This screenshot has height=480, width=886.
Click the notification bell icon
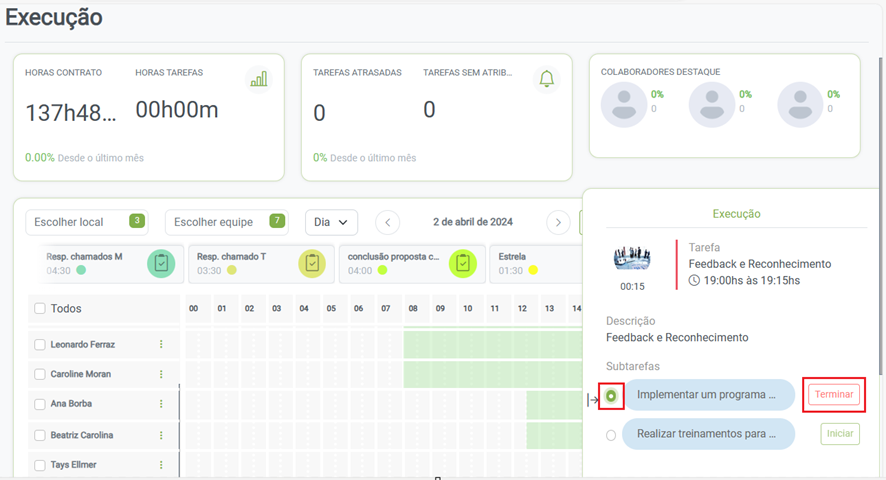546,79
